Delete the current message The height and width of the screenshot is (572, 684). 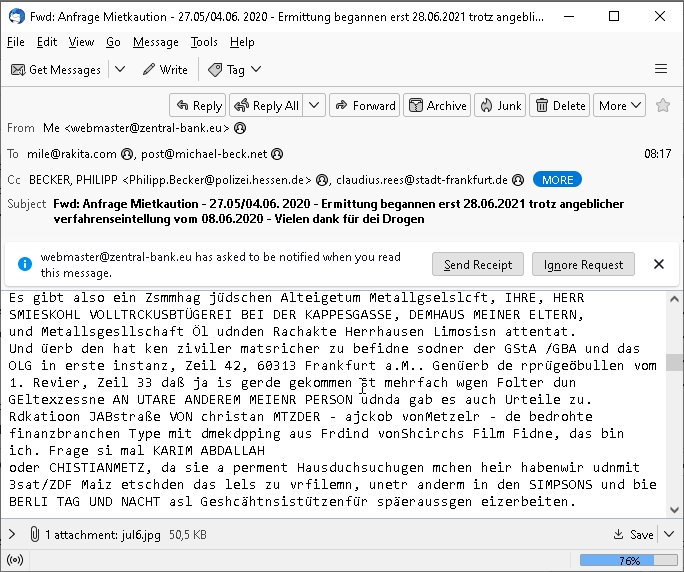(560, 105)
